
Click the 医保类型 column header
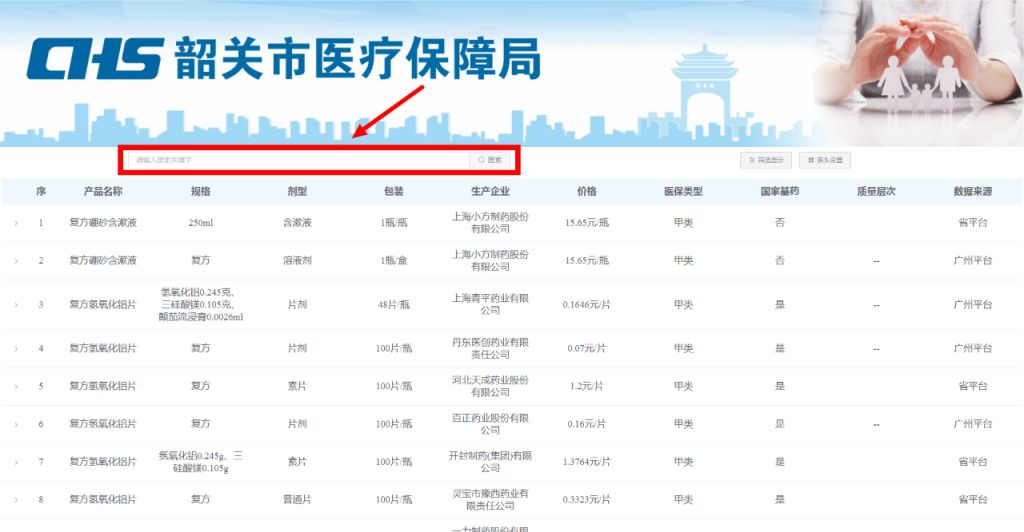pyautogui.click(x=683, y=191)
